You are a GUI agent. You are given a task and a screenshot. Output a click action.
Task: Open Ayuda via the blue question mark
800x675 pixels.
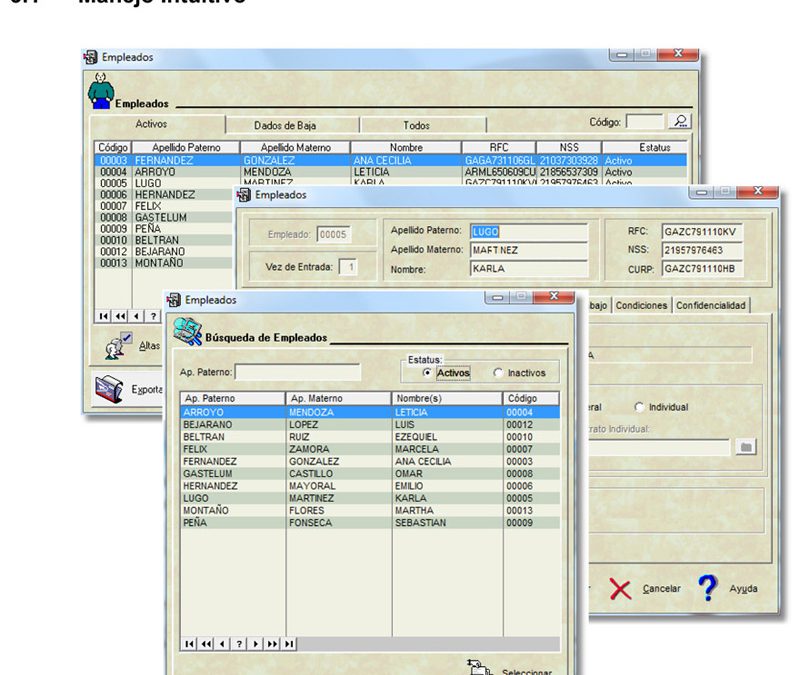[x=708, y=588]
